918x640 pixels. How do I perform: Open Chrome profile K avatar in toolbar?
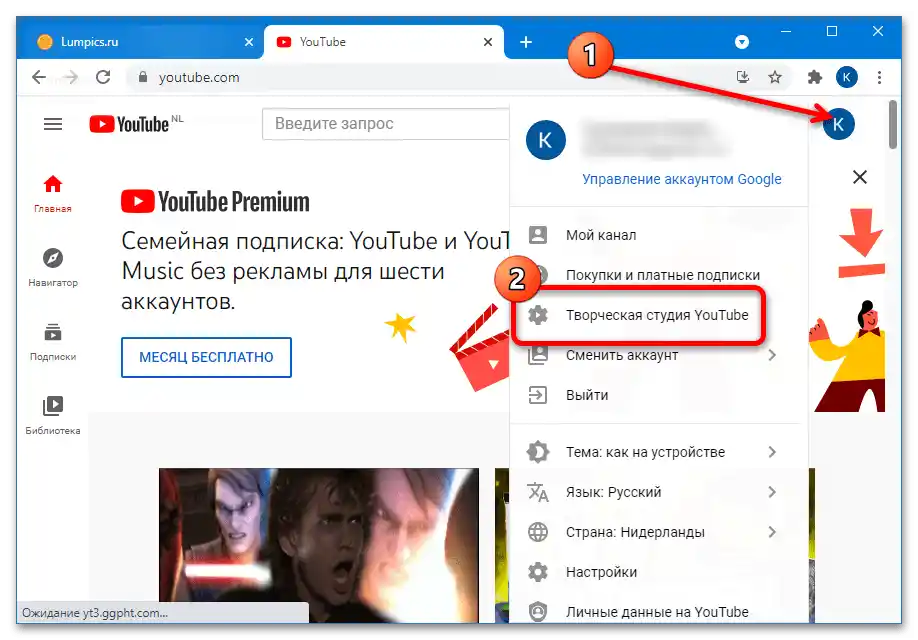tap(847, 77)
